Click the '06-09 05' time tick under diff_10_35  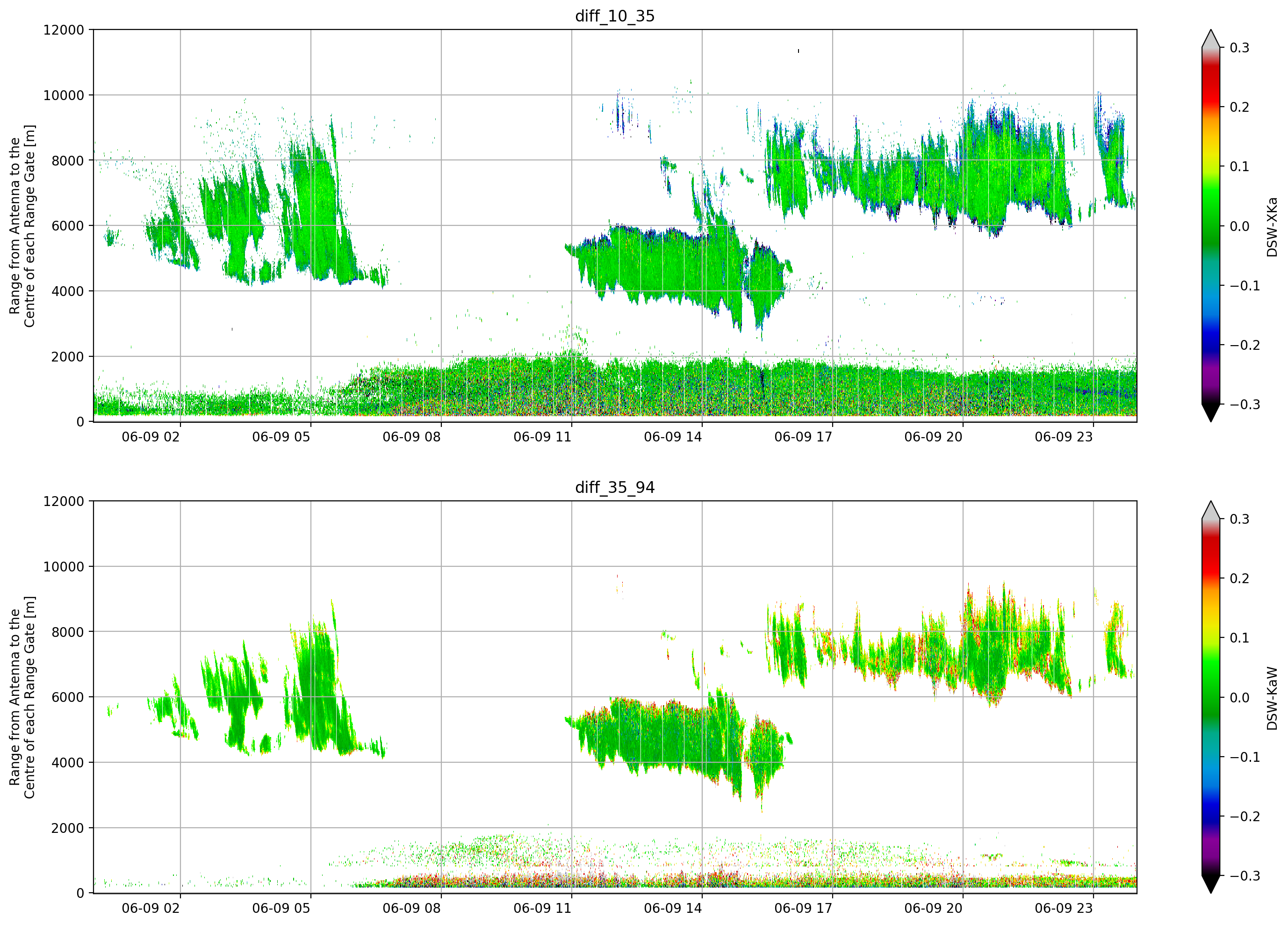[x=281, y=437]
